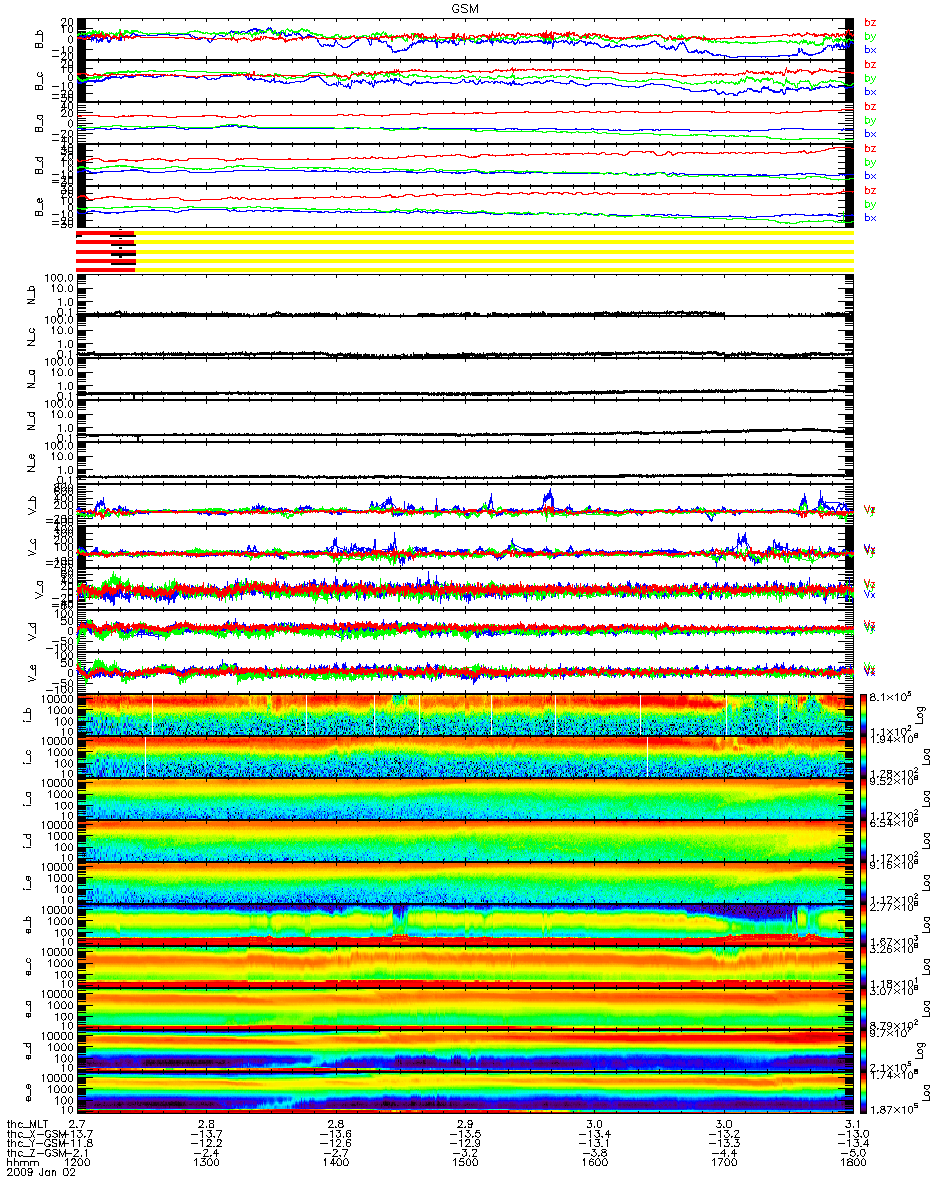Click the 1700 time tick label
Image resolution: width=930 pixels, height=1200 pixels.
pos(723,1161)
